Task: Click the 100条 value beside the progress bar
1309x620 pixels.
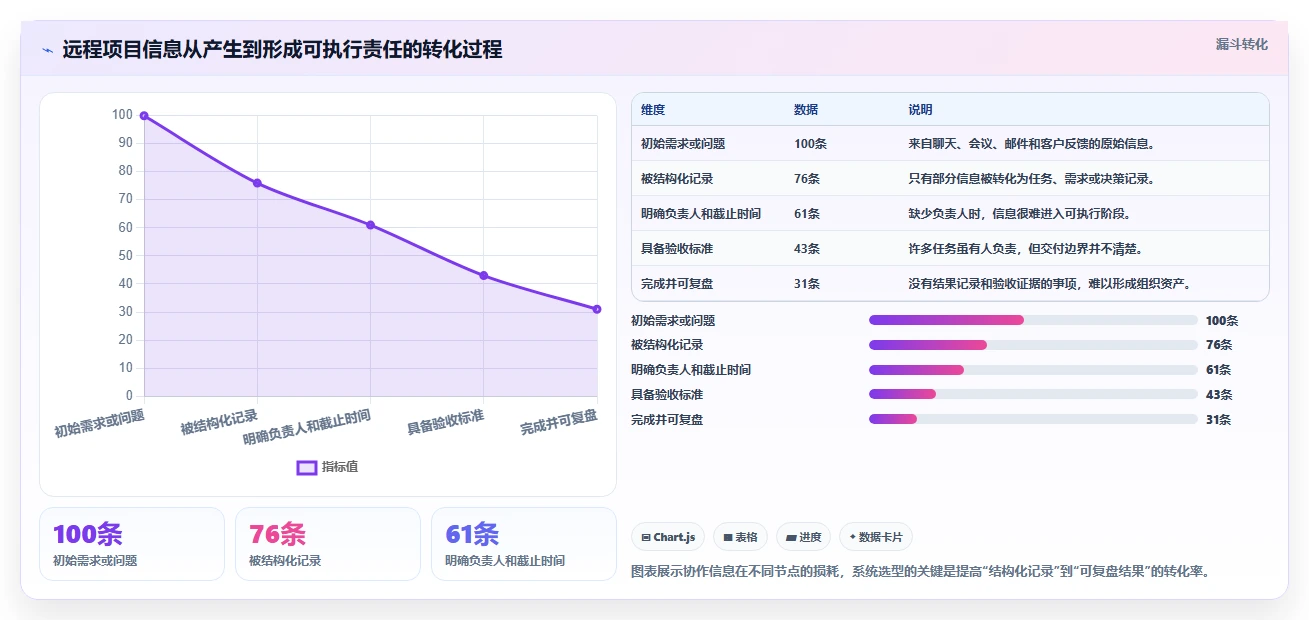Action: 1222,321
